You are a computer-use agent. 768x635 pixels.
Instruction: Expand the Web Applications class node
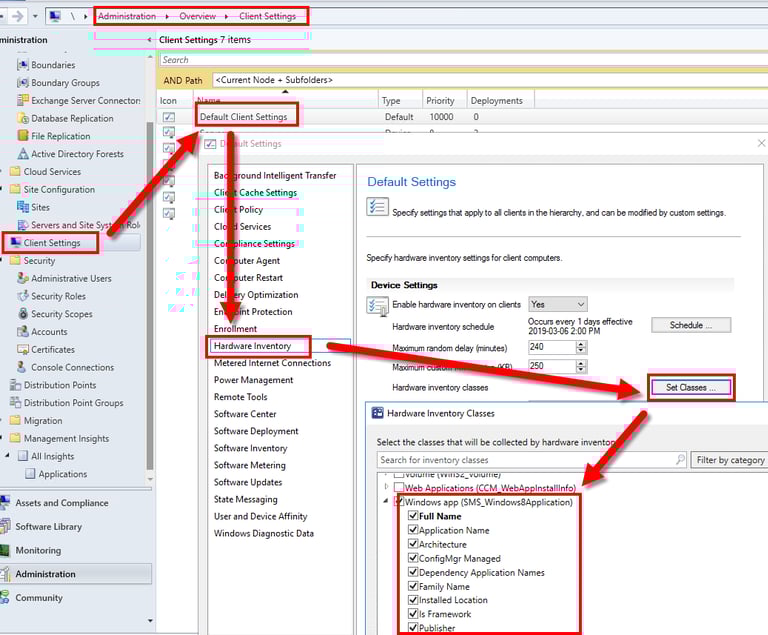point(386,487)
